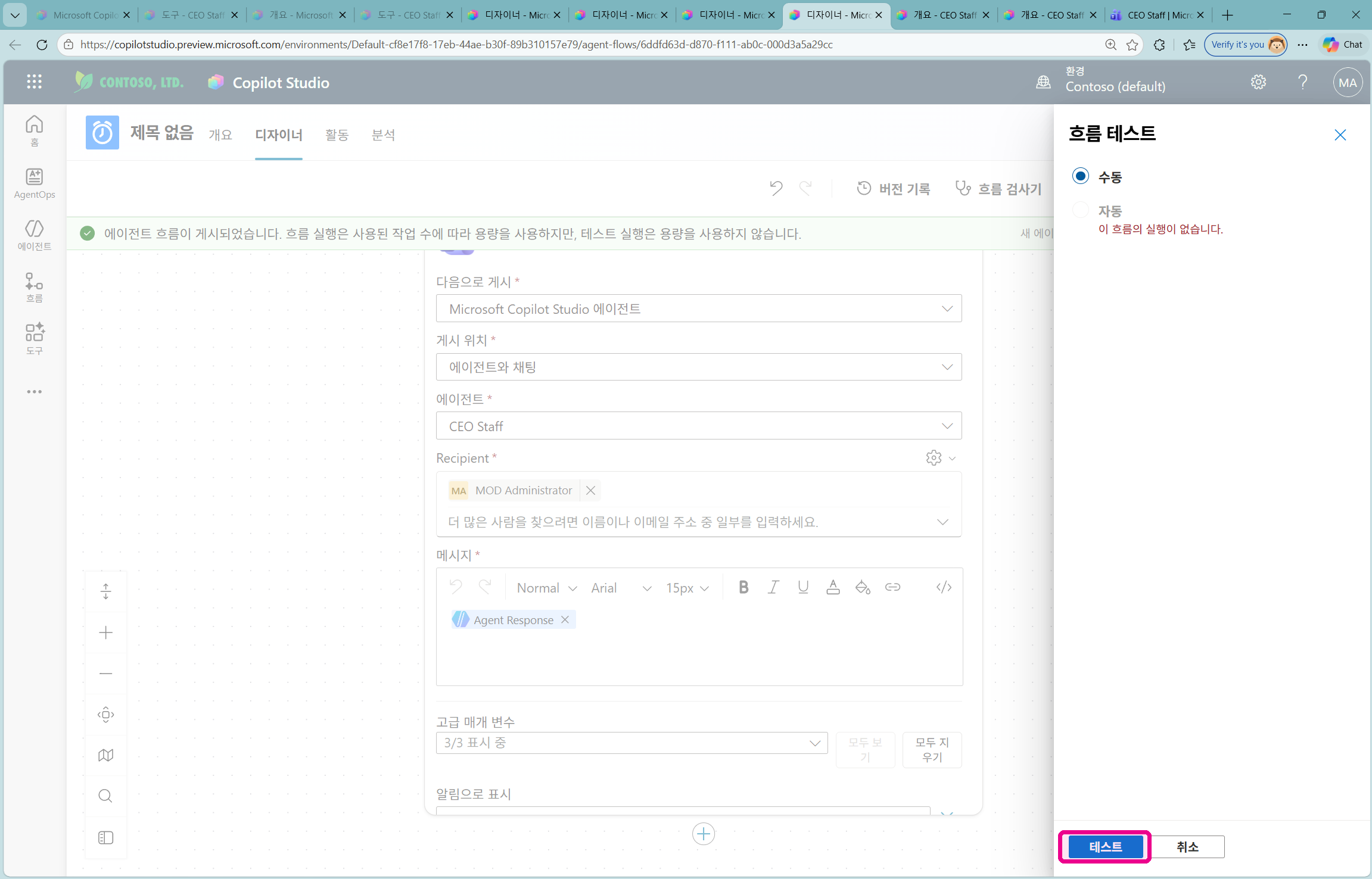The width and height of the screenshot is (1372, 879).
Task: Redo the designer action
Action: [805, 189]
